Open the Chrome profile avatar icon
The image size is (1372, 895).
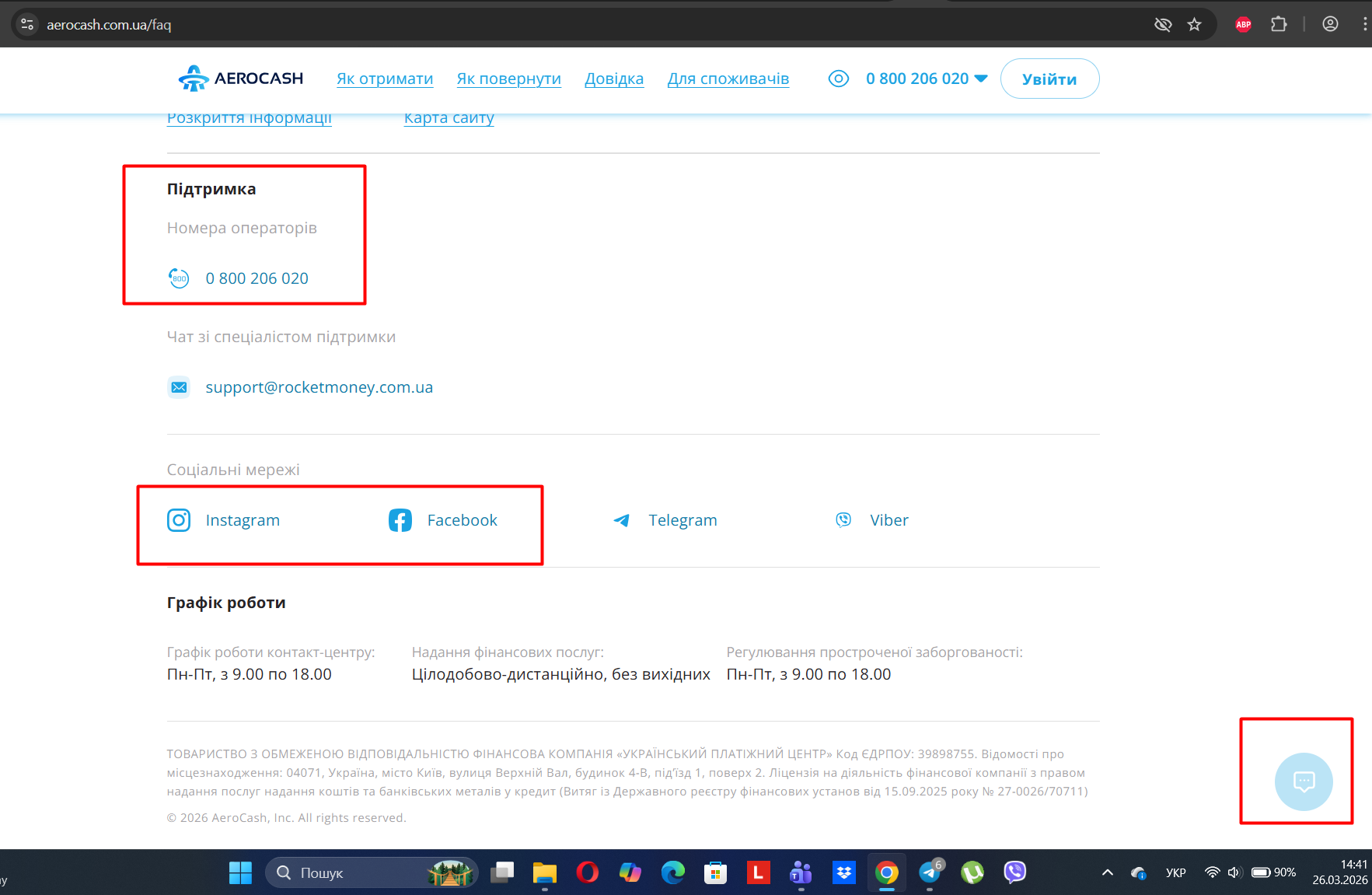pyautogui.click(x=1330, y=25)
